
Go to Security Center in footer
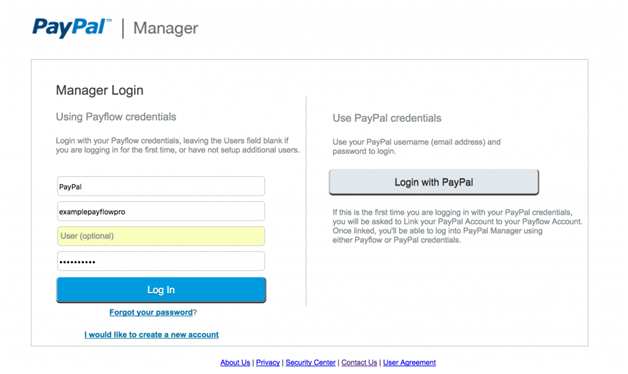(310, 362)
